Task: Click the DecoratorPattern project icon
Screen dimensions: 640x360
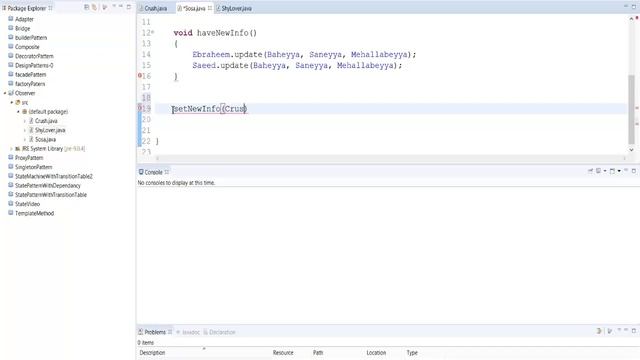Action: (11, 56)
